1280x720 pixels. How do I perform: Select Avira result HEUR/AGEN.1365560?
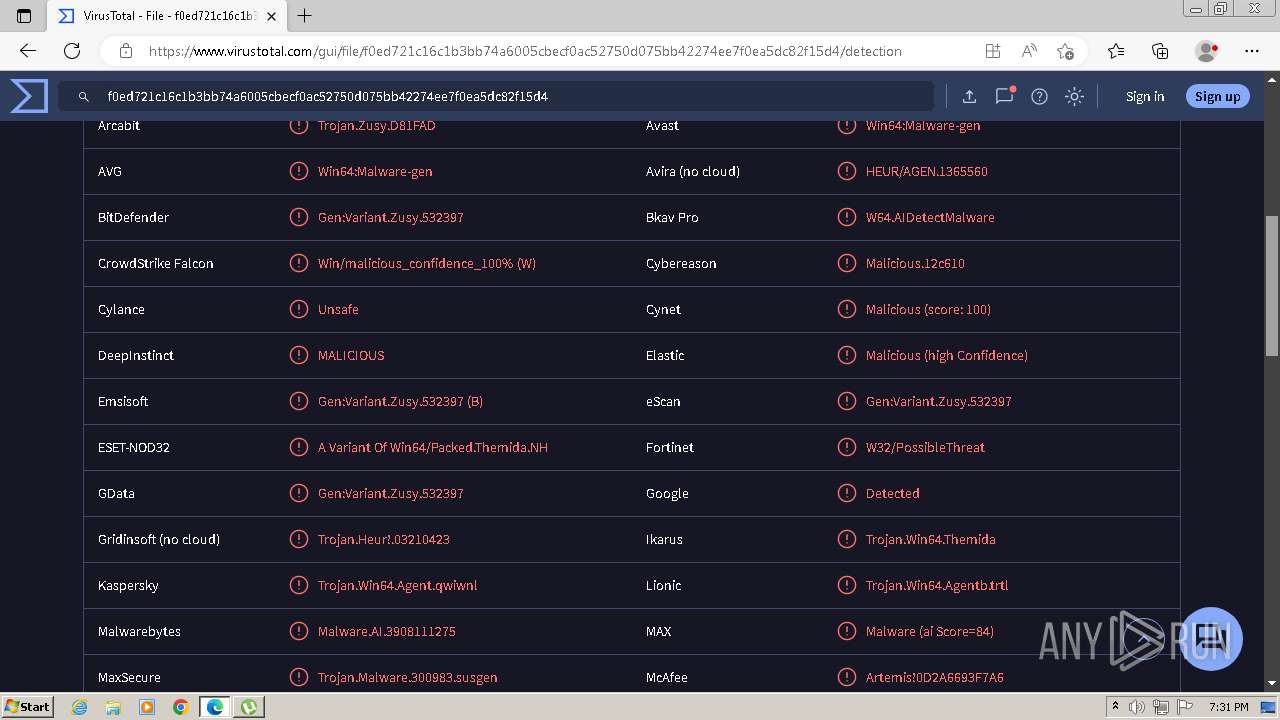pyautogui.click(x=927, y=171)
